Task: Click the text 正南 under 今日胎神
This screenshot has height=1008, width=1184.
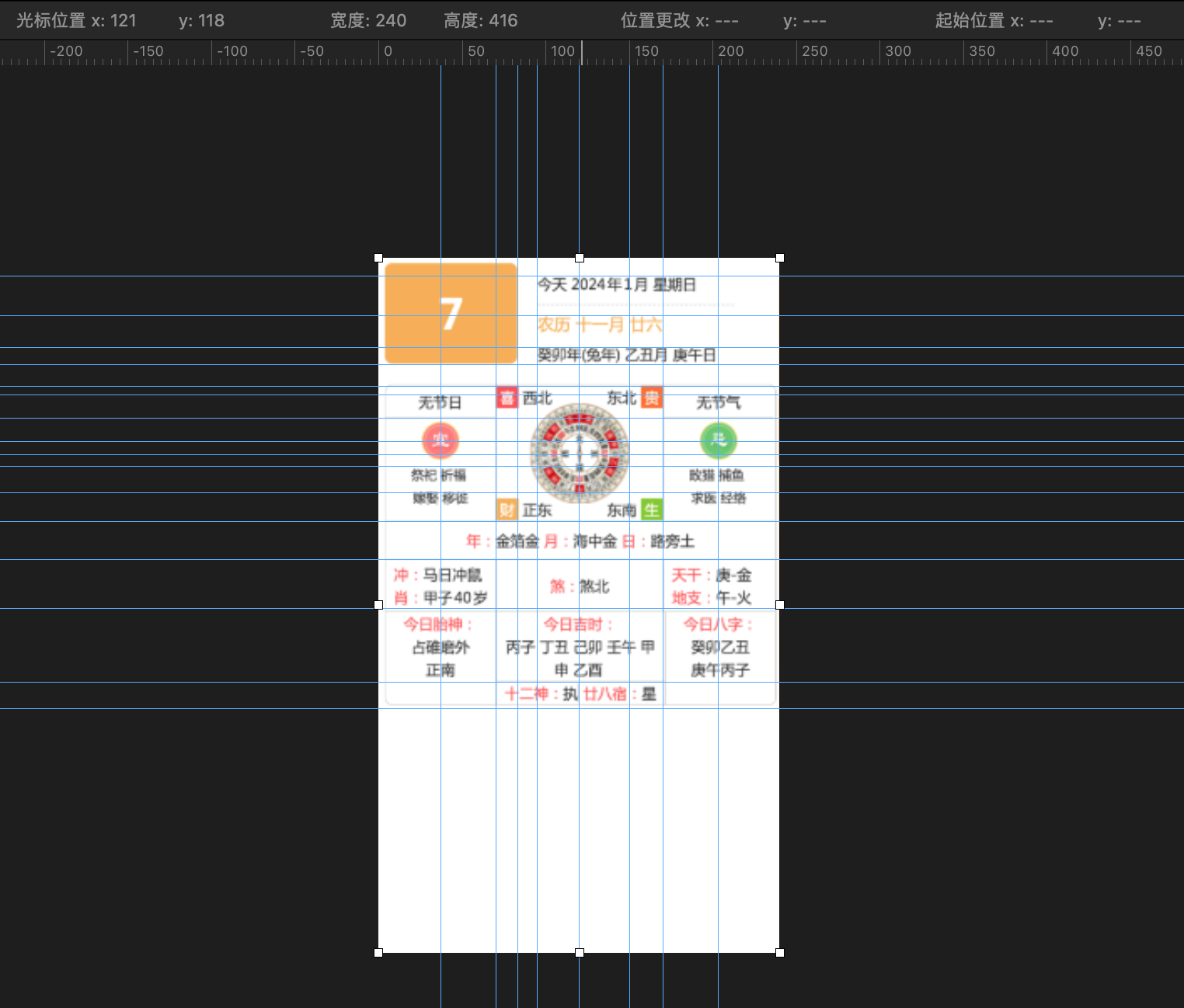Action: tap(441, 669)
